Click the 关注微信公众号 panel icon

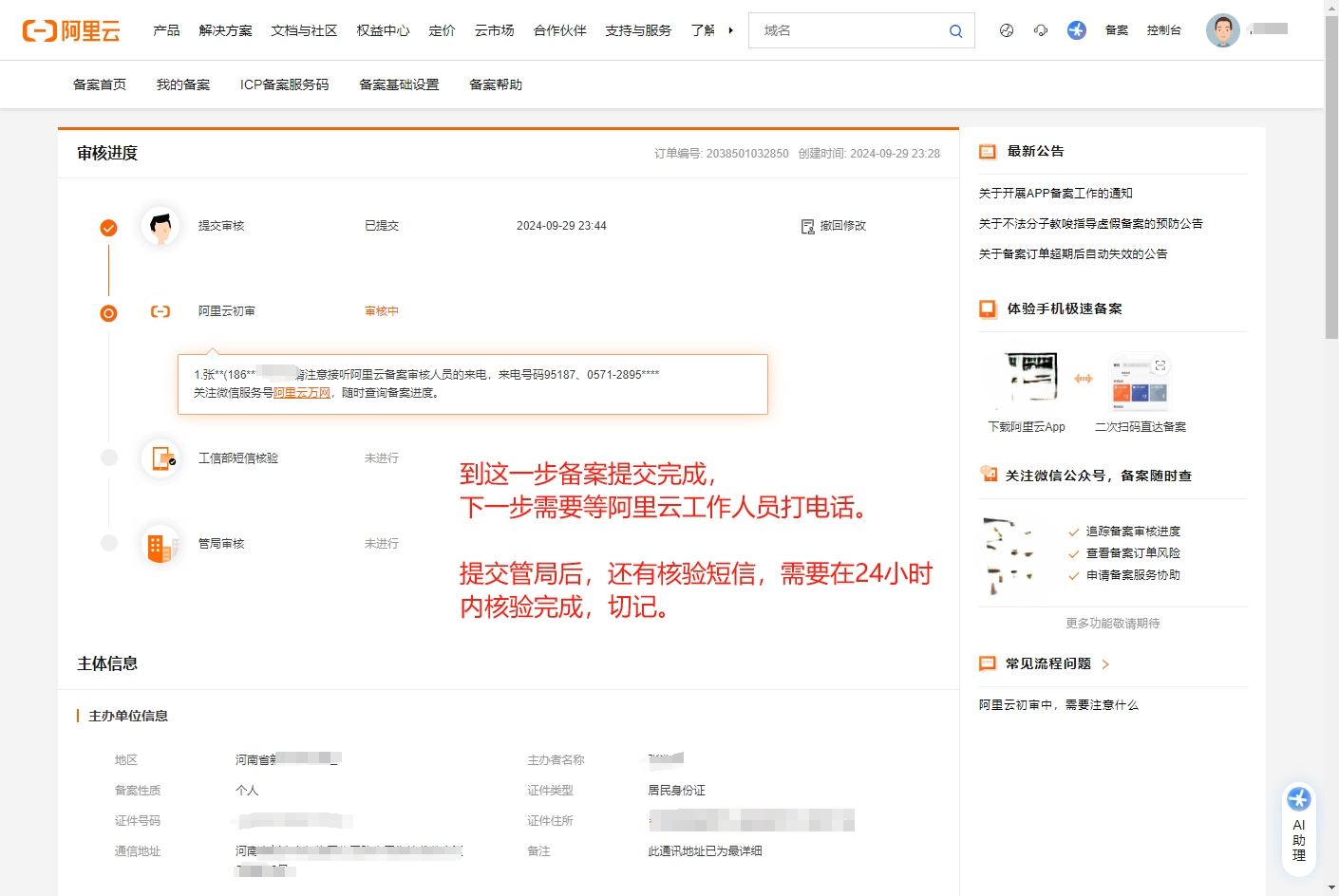click(988, 475)
